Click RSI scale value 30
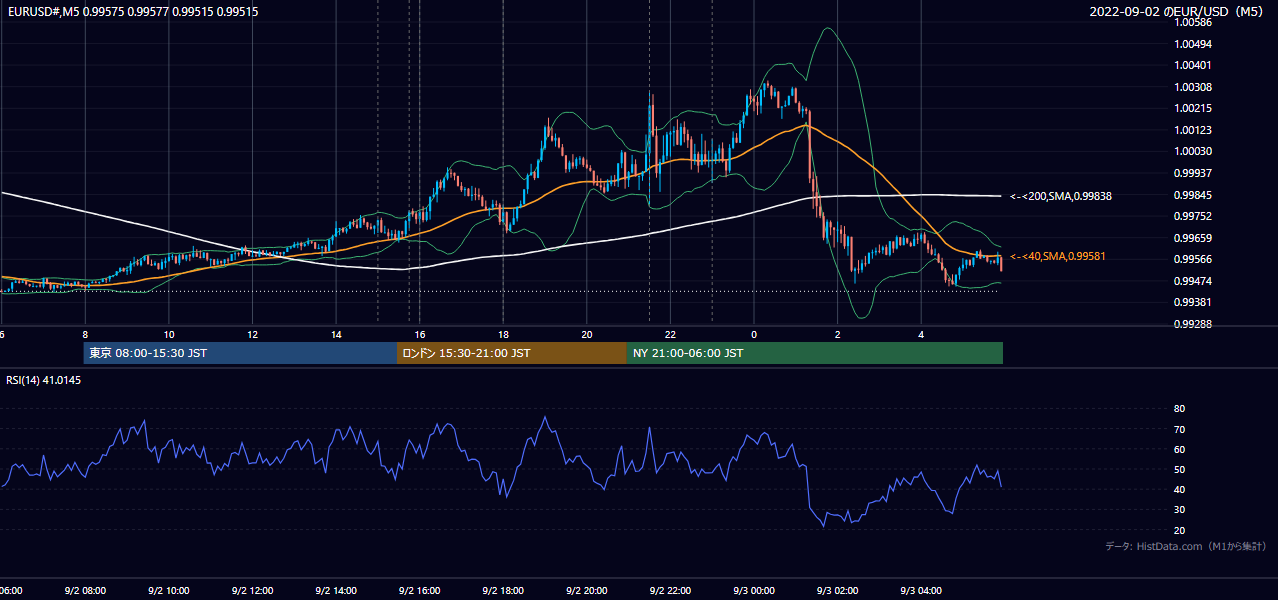The image size is (1278, 600). pyautogui.click(x=1180, y=510)
